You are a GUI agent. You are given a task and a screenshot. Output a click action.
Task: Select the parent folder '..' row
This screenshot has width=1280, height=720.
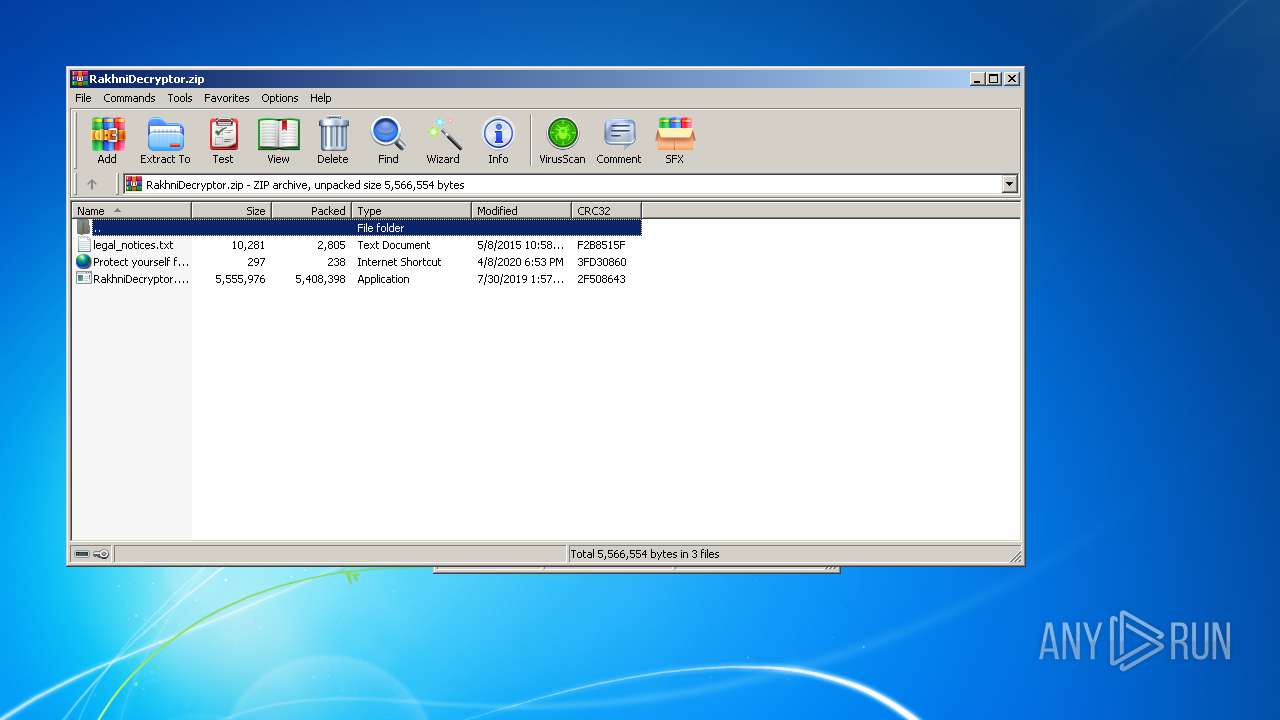click(357, 228)
